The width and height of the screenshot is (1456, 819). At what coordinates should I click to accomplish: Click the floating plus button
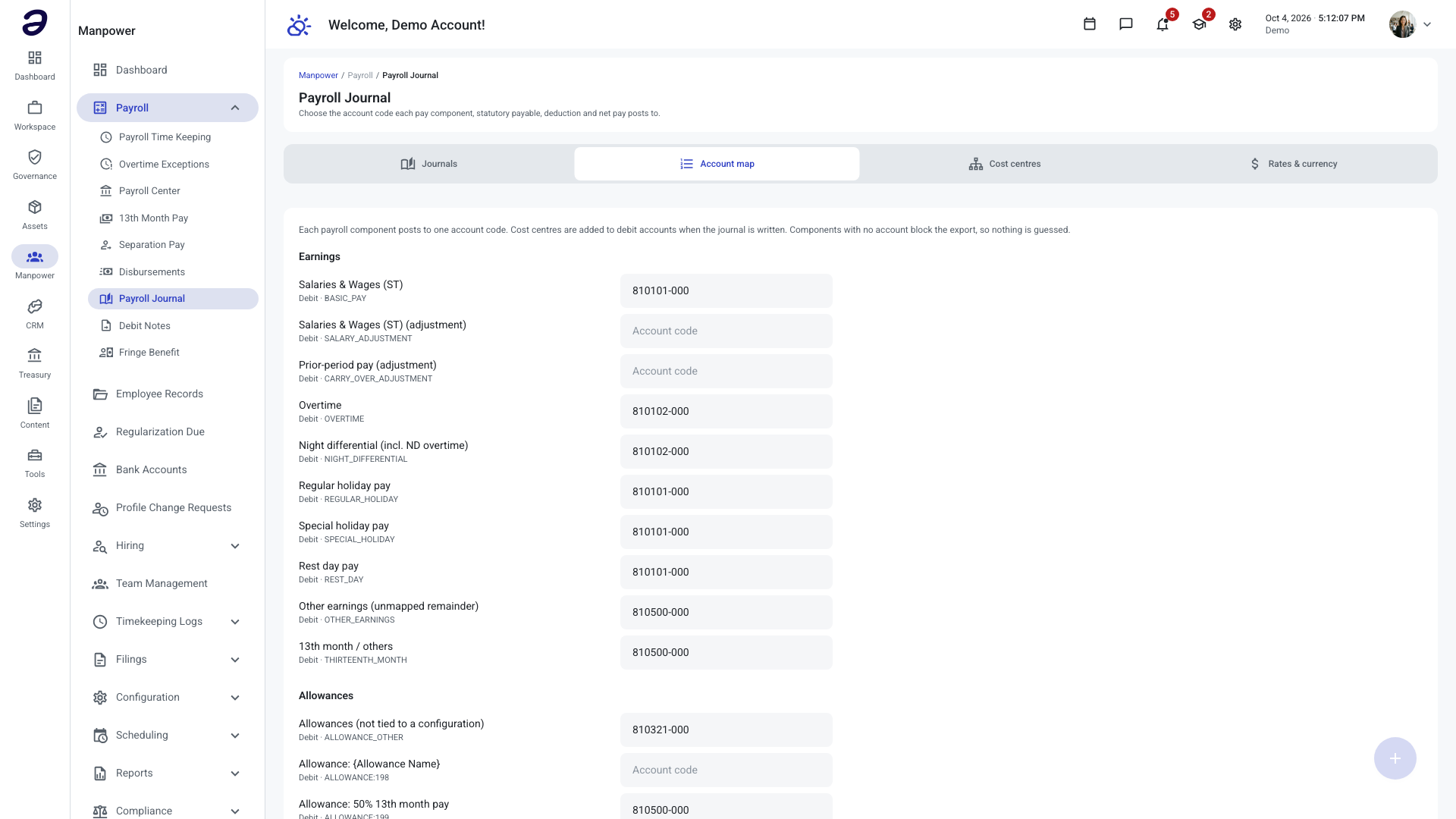pyautogui.click(x=1395, y=758)
